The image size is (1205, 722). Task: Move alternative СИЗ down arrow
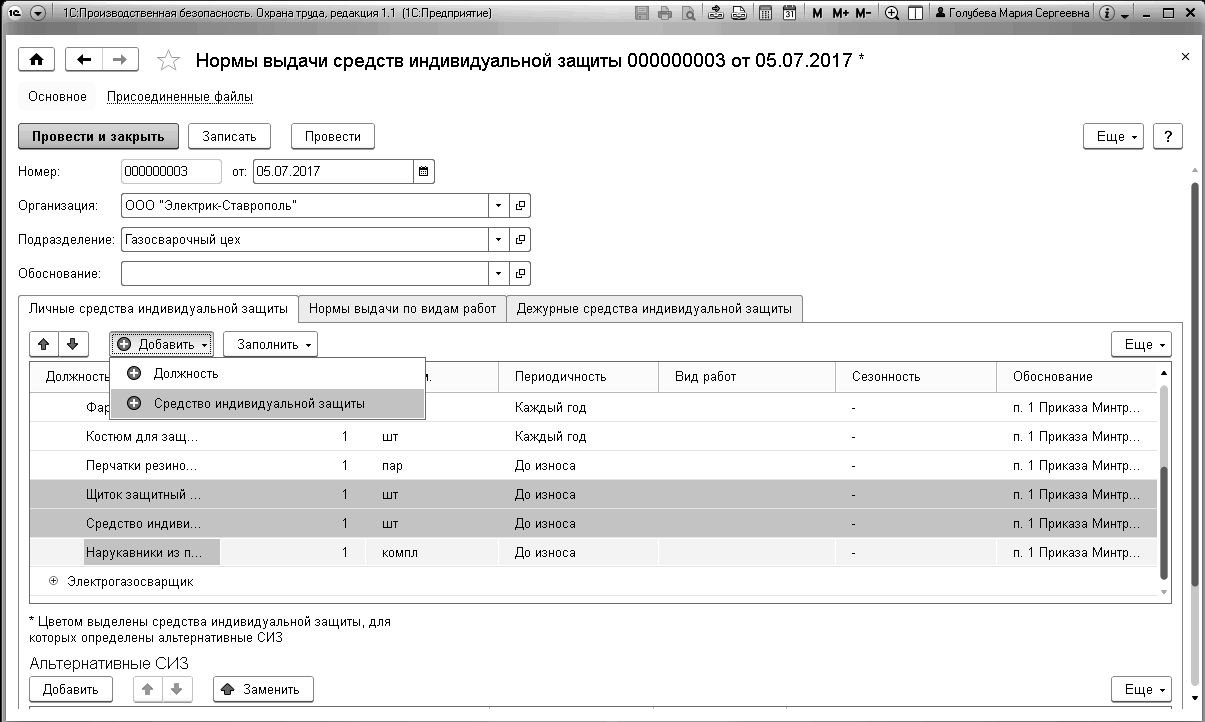(x=176, y=689)
